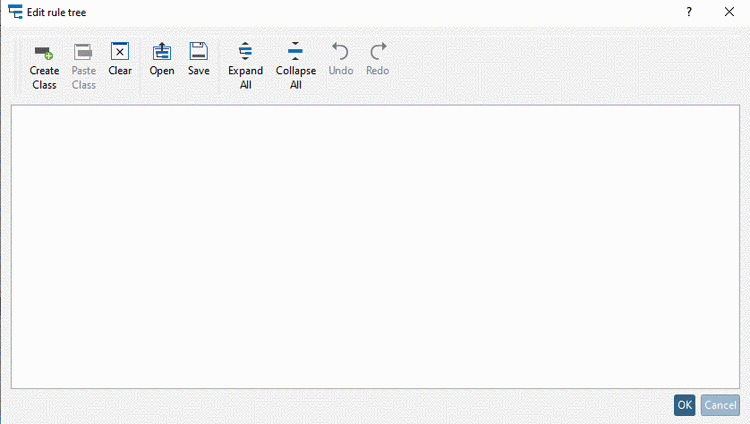Confirm with the OK button

684,405
